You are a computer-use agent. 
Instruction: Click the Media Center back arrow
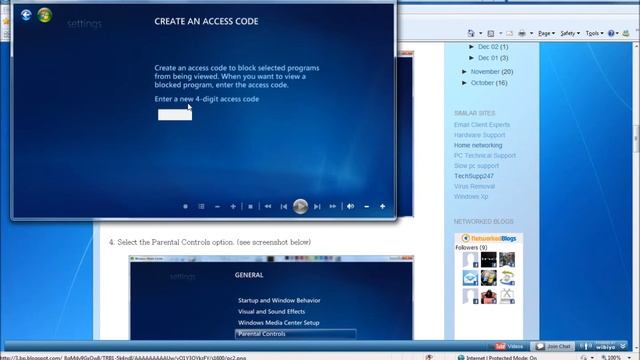26,15
